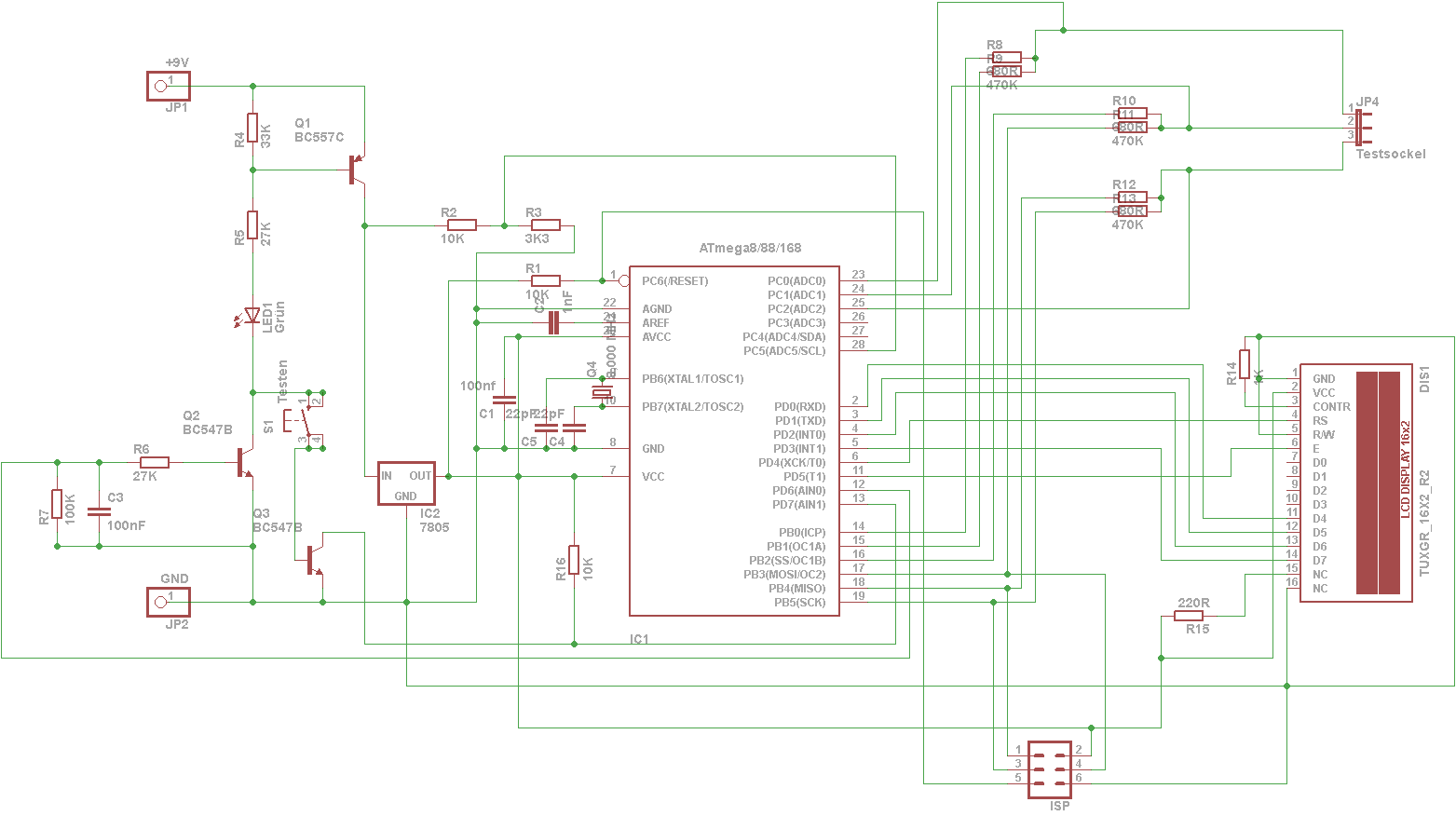The image size is (1456, 816).
Task: Click the S1 Testen pushbutton switch
Action: pyautogui.click(x=304, y=420)
